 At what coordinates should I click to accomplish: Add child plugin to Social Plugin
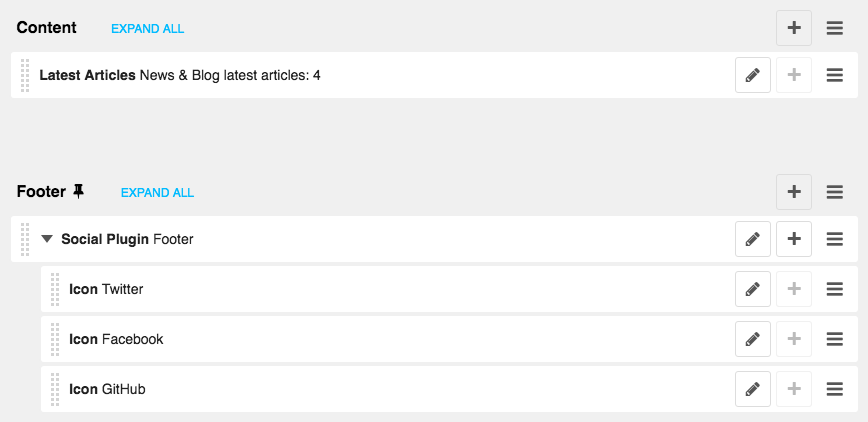(794, 239)
